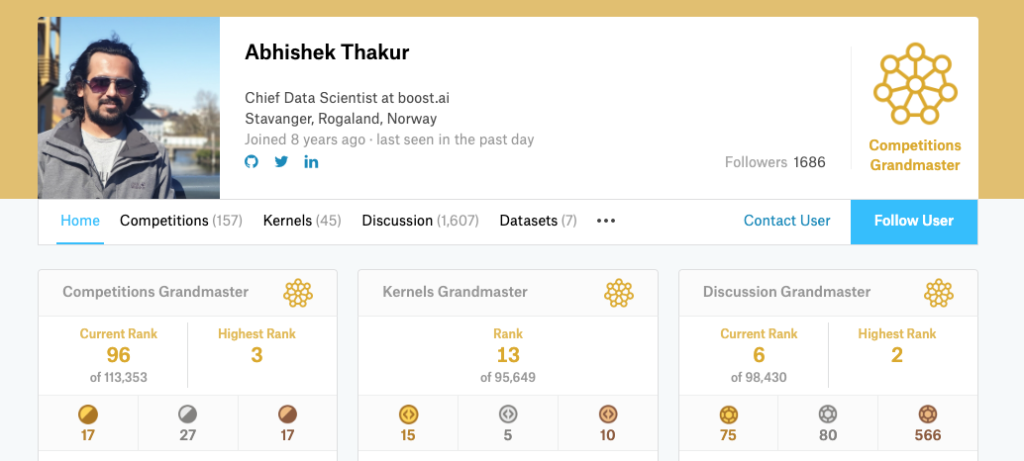Open the Kernels tab
This screenshot has height=461, width=1024.
pos(302,221)
